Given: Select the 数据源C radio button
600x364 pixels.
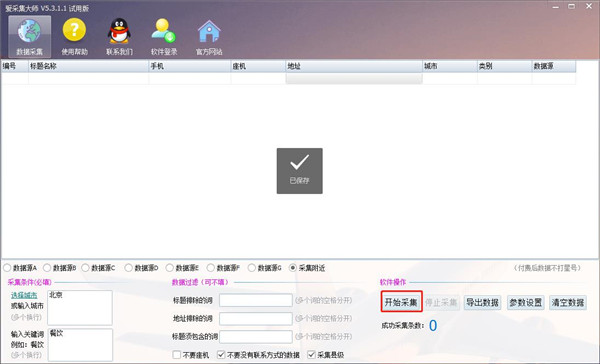Looking at the screenshot, I should pos(85,268).
